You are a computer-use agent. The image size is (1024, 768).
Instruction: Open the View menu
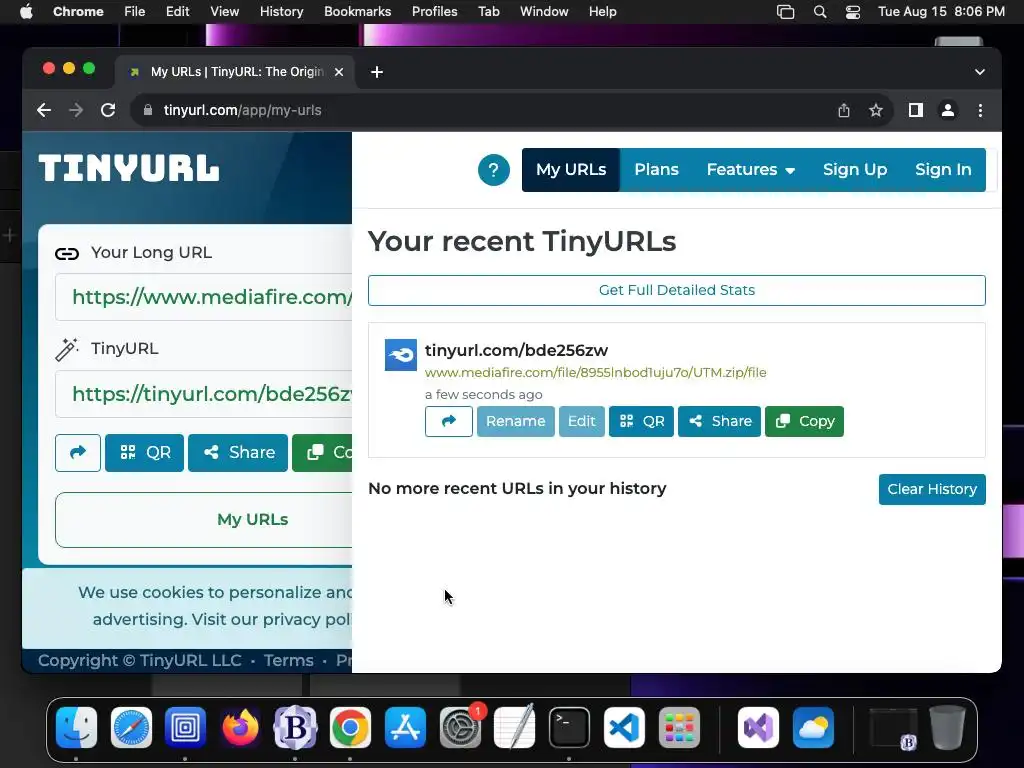(x=224, y=12)
